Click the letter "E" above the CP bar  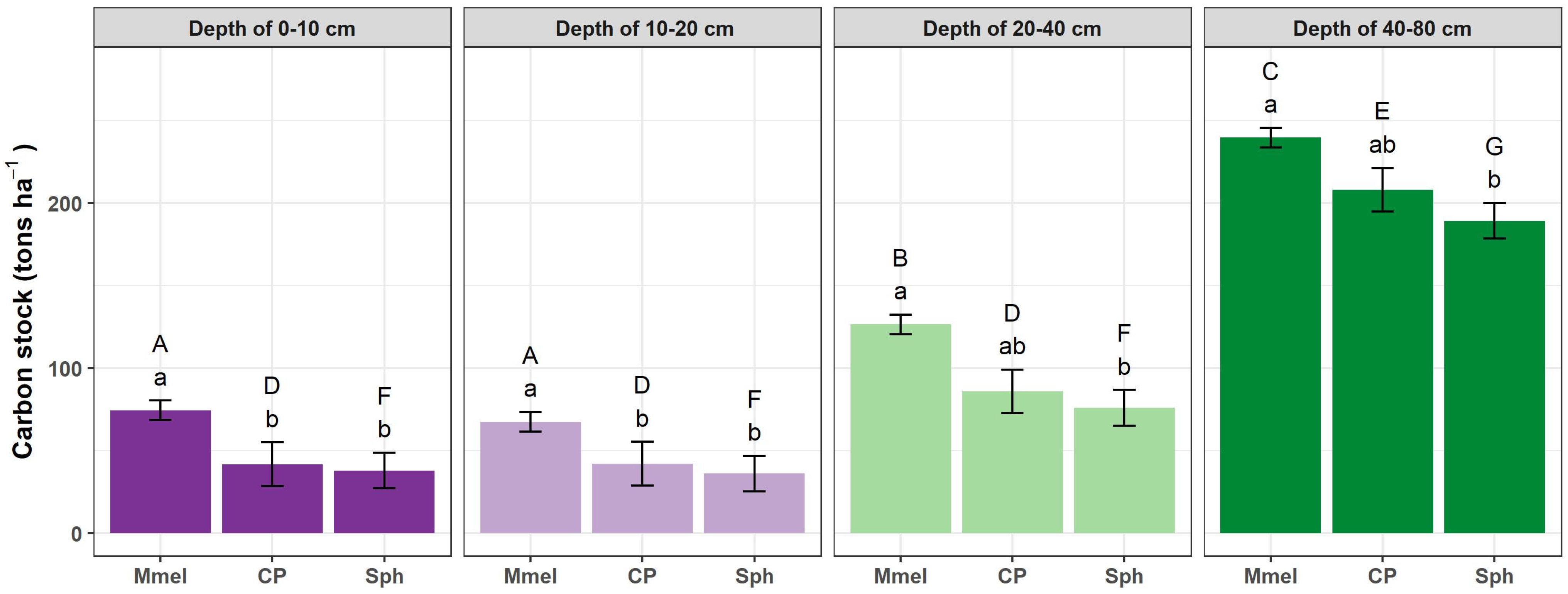(x=1382, y=112)
